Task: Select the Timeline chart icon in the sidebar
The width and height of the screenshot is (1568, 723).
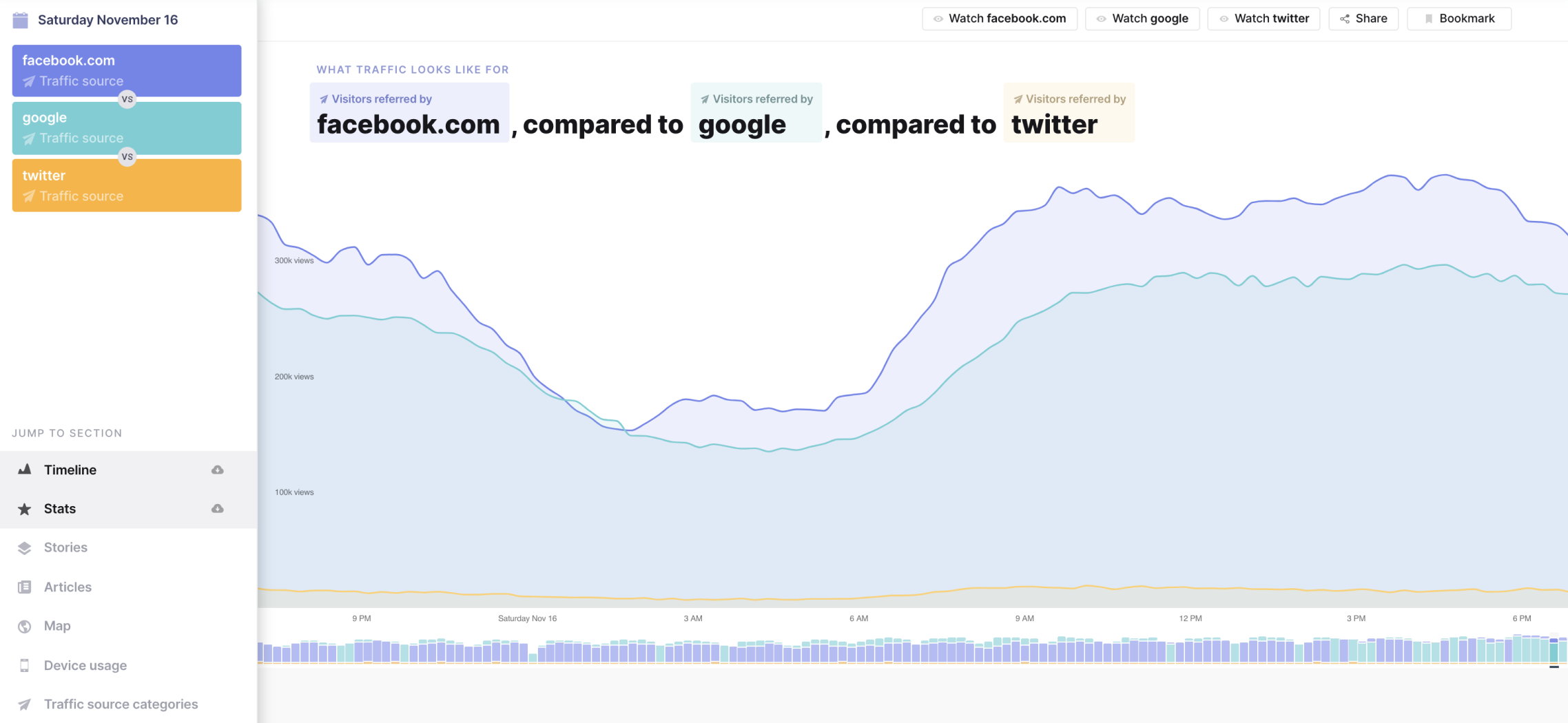Action: [x=25, y=469]
